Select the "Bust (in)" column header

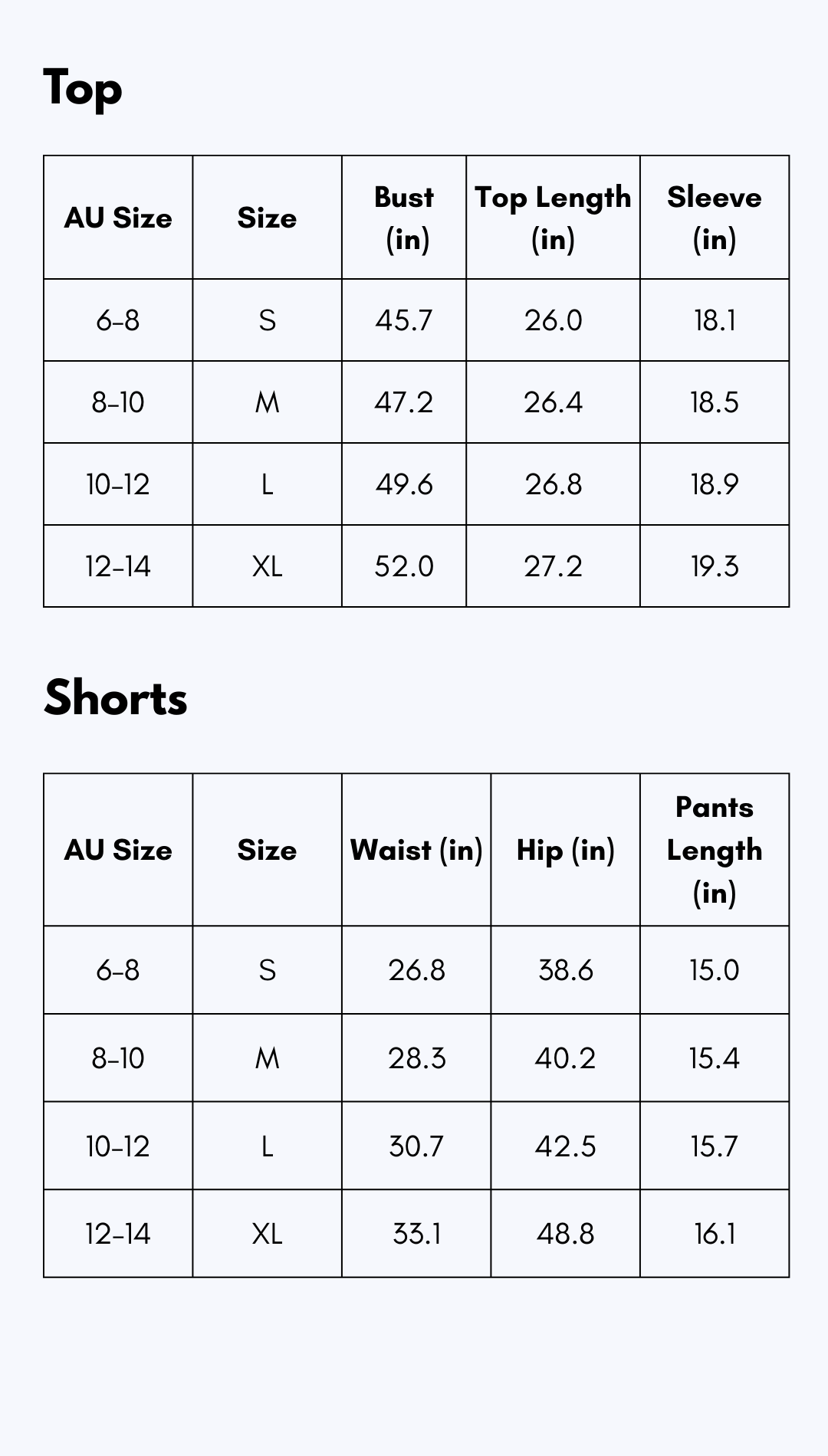pos(404,218)
